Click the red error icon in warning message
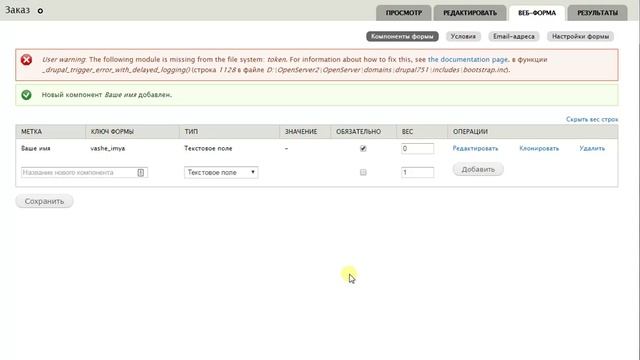Screen dimensions: 640x360 [27, 60]
